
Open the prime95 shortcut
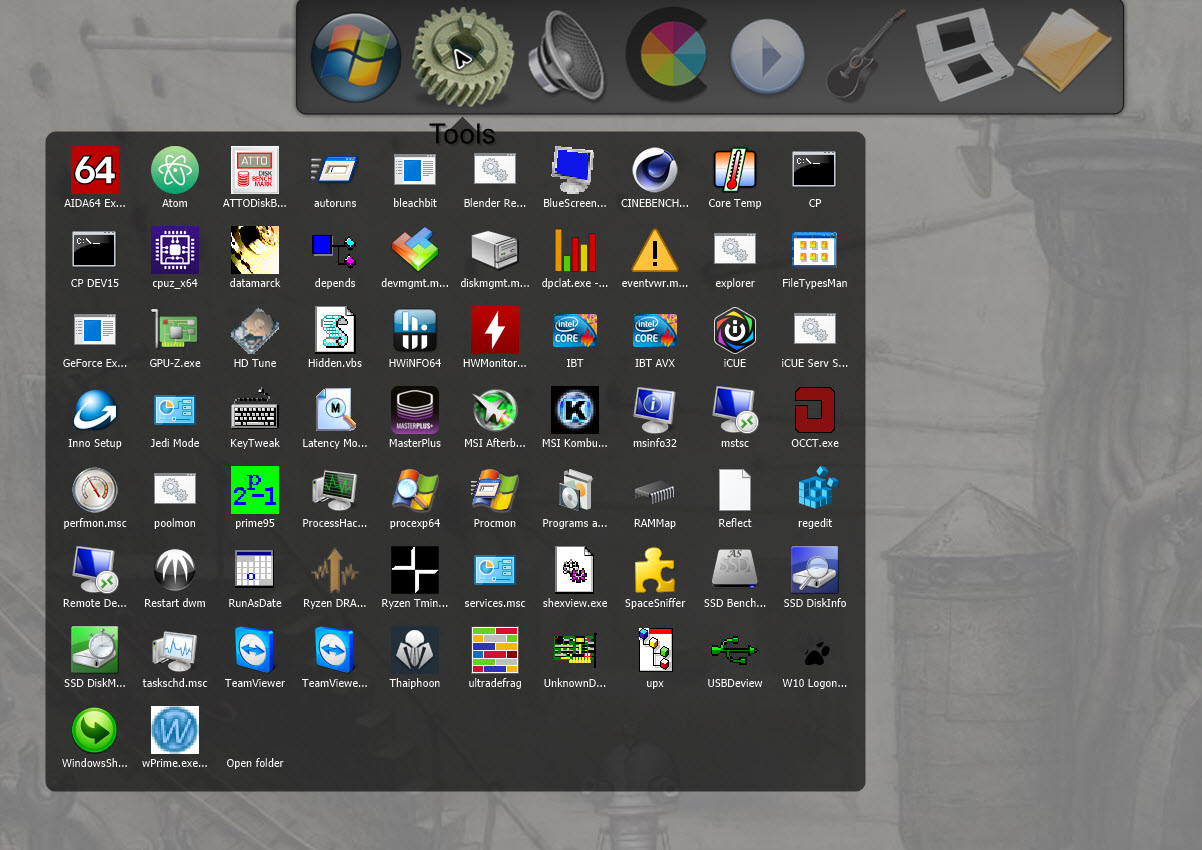pyautogui.click(x=255, y=490)
